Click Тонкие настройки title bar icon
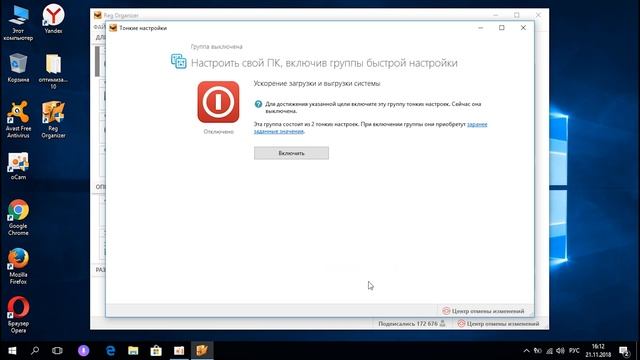Viewport: 640px width, 360px height. click(113, 28)
